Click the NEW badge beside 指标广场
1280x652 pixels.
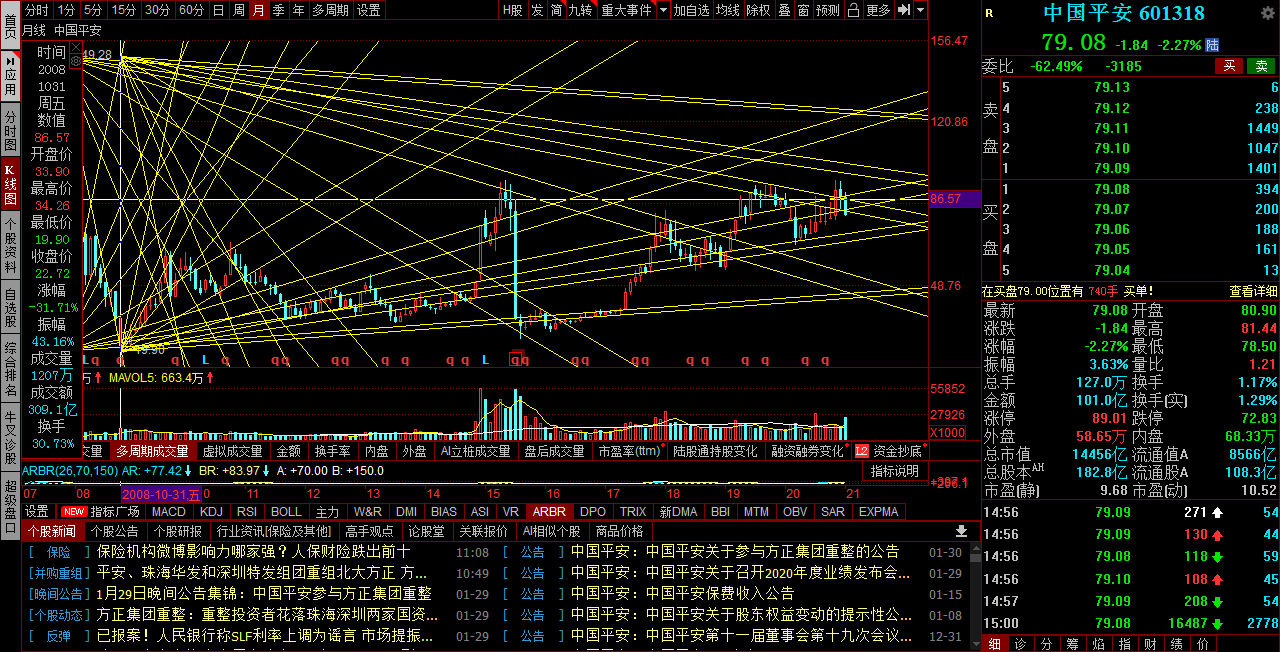(74, 511)
